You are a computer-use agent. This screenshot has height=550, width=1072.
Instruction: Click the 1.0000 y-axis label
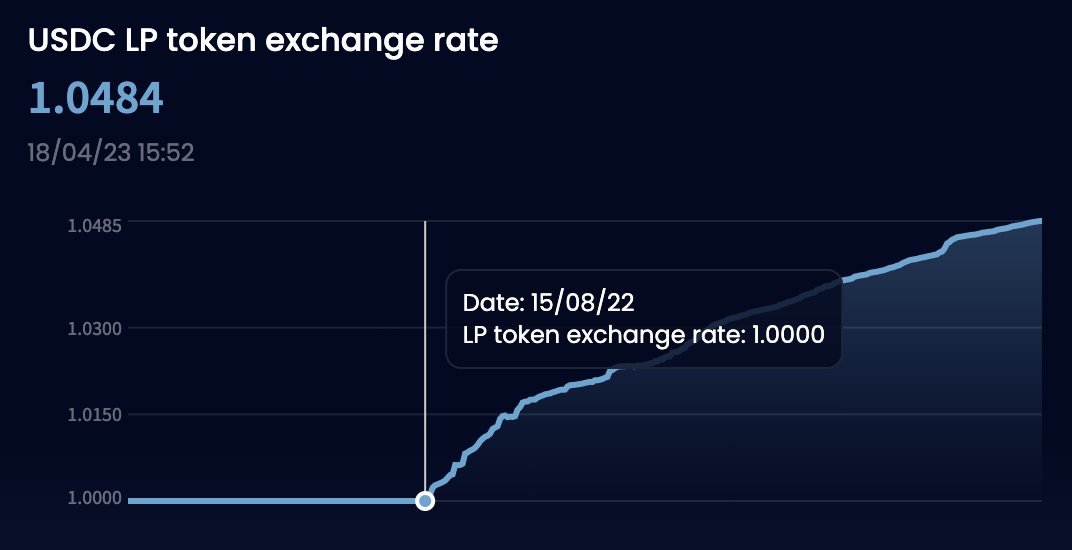pyautogui.click(x=94, y=499)
